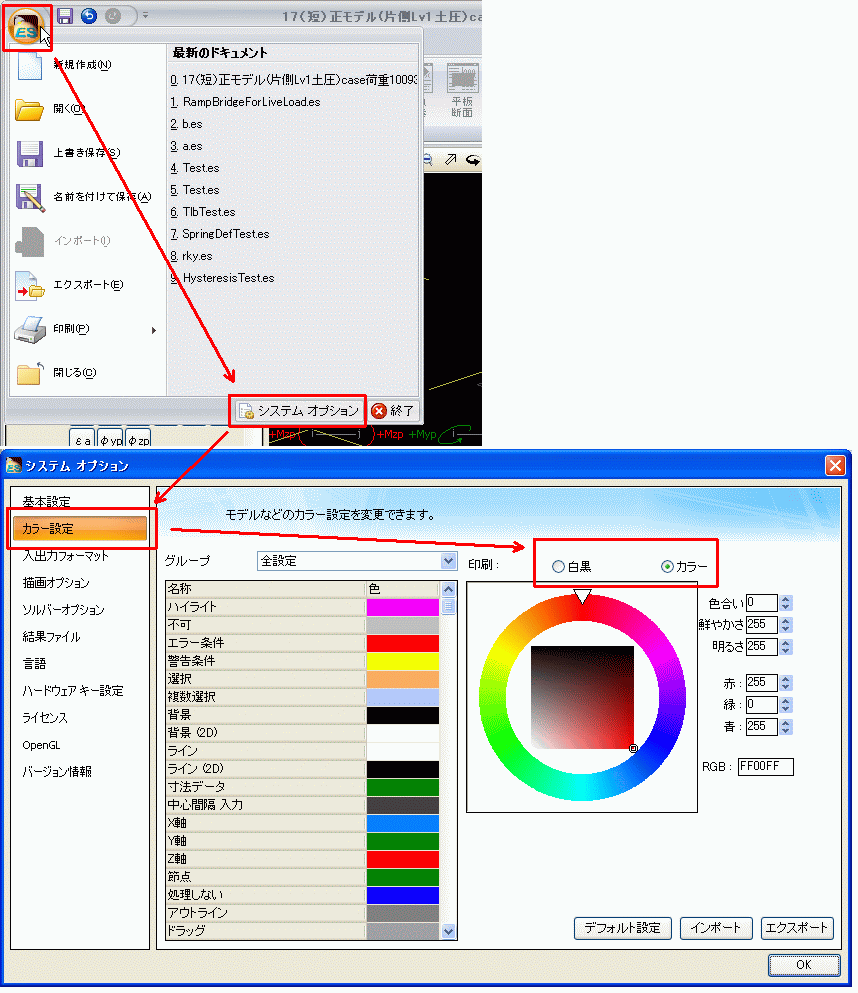The height and width of the screenshot is (993, 858).
Task: Choose 開く(O) with folder icon
Action: [68, 108]
